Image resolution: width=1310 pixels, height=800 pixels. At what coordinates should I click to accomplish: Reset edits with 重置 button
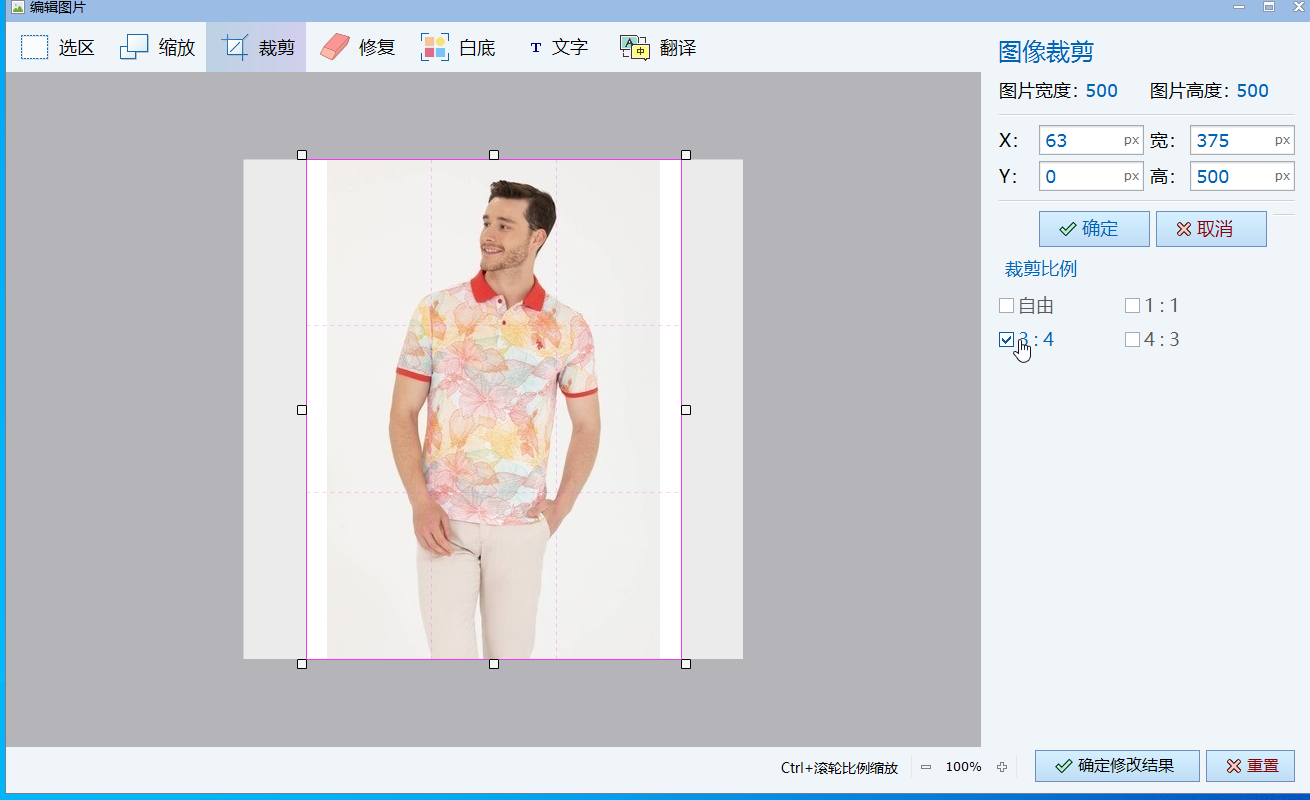click(1250, 766)
